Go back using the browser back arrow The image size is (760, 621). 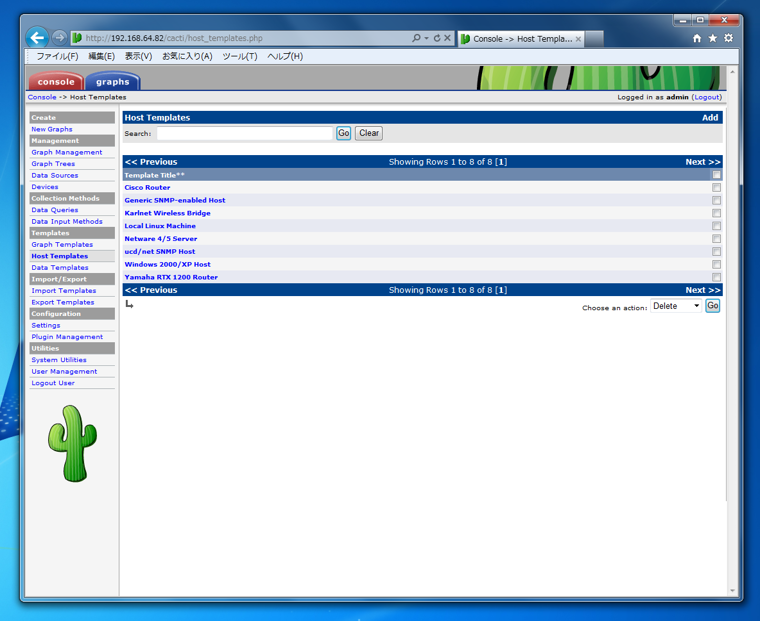coord(37,38)
